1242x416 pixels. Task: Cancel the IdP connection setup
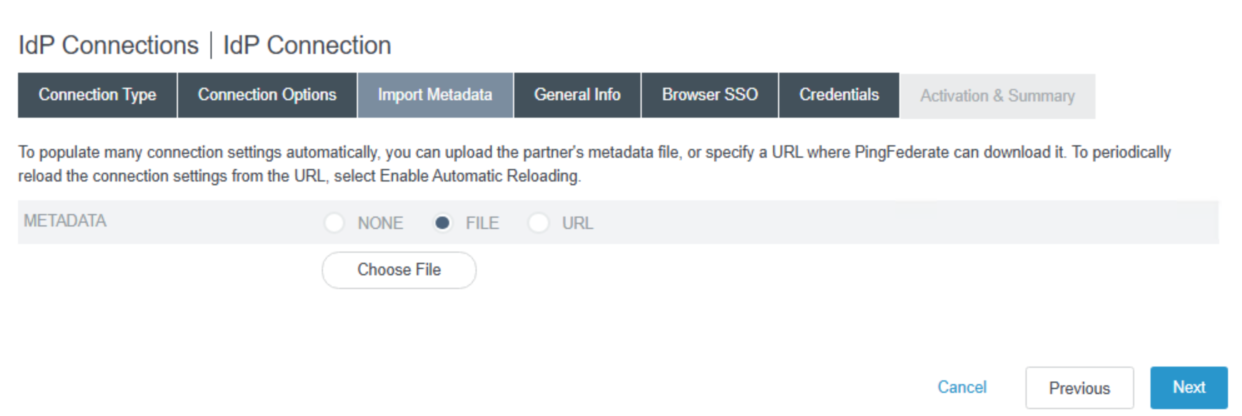click(962, 387)
